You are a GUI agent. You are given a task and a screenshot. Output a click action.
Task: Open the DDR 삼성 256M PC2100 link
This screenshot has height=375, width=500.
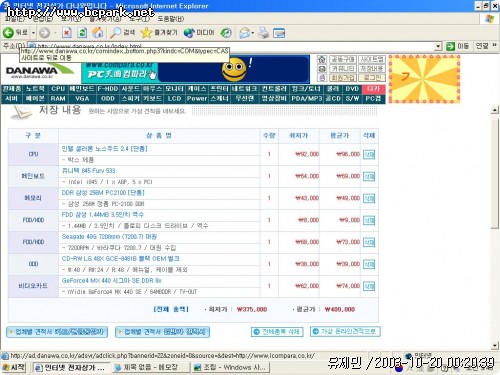[103, 193]
